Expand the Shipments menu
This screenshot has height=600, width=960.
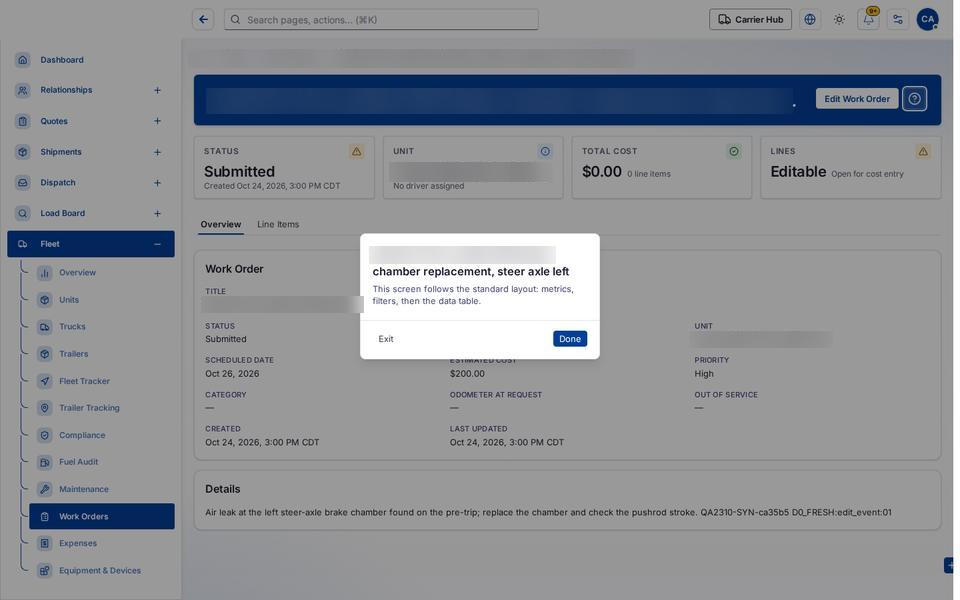157,152
